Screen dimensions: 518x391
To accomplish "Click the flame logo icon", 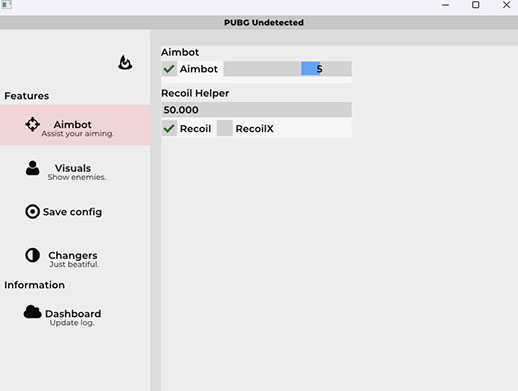I will [125, 62].
